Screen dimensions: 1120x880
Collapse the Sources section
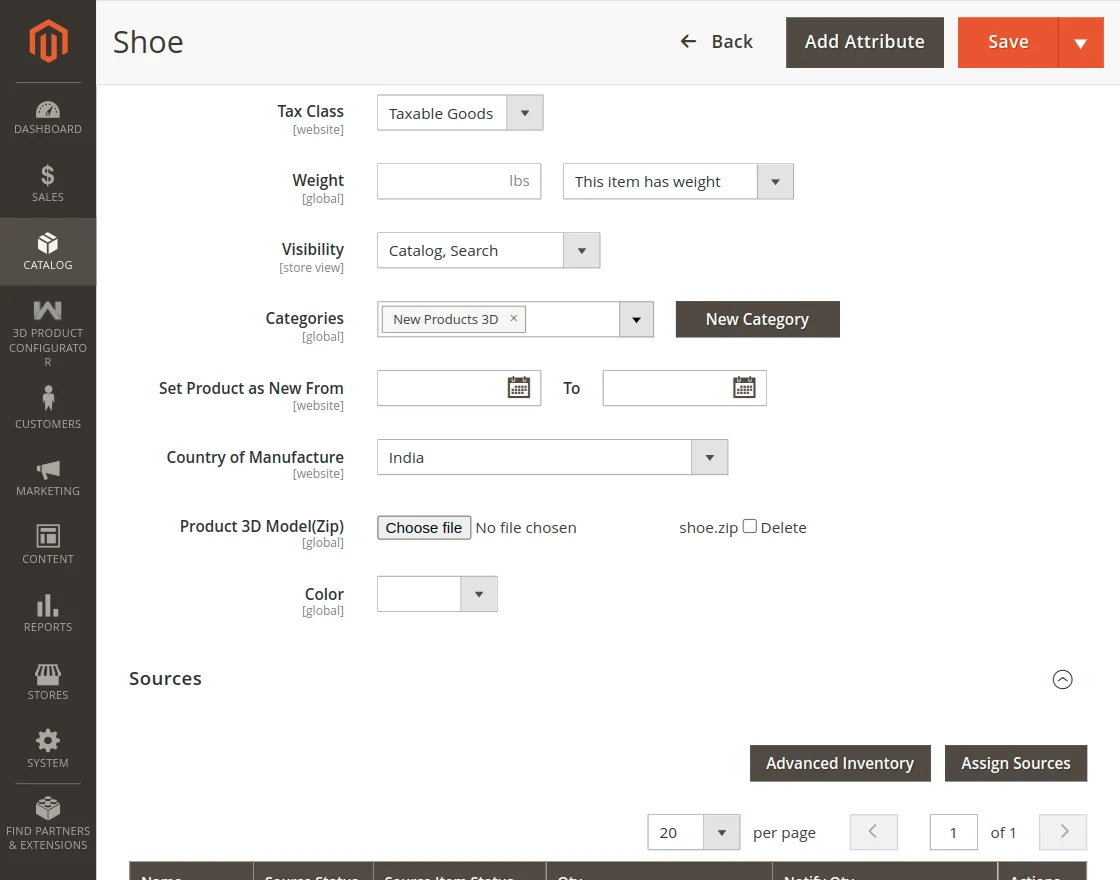point(1062,679)
